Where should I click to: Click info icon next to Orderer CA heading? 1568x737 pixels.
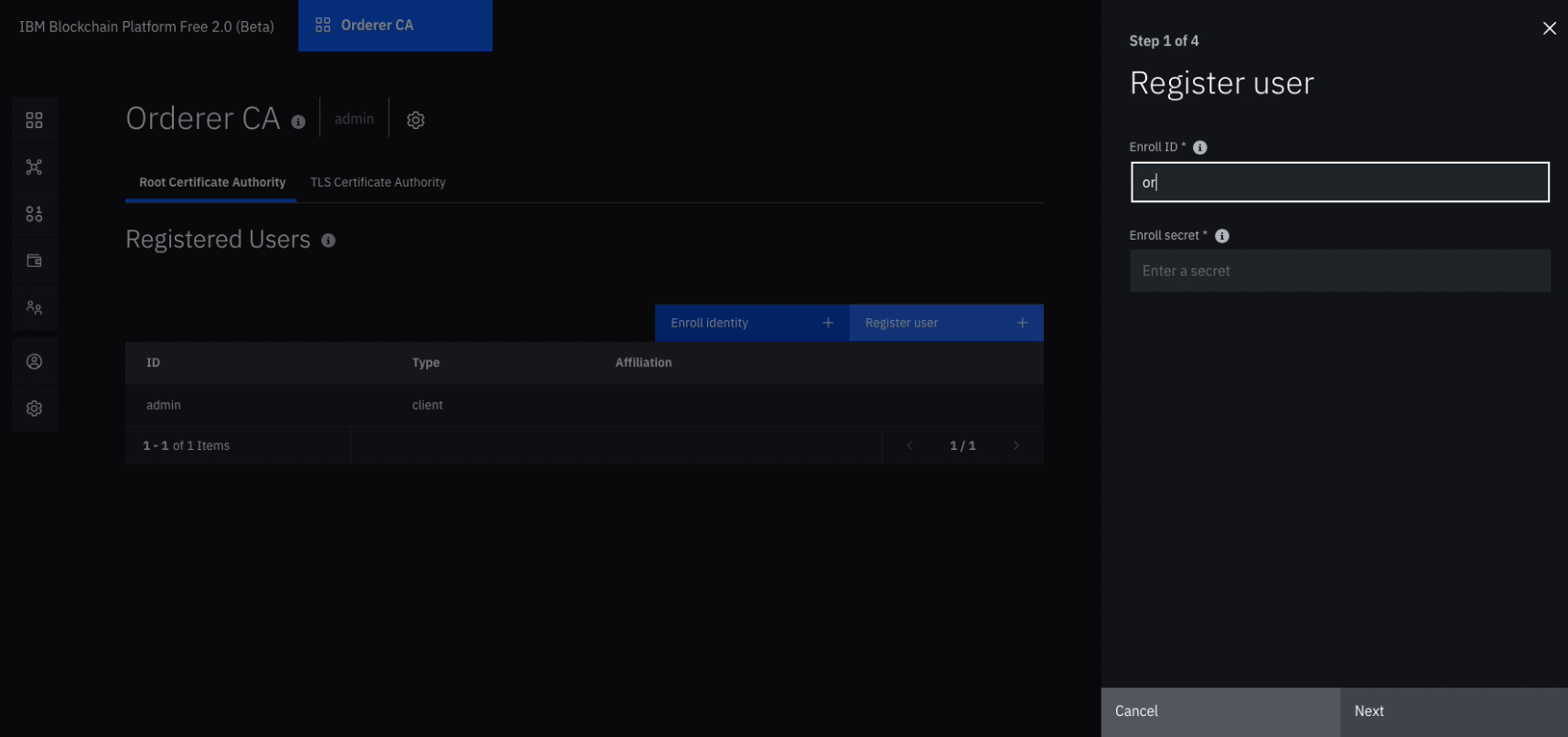point(298,122)
